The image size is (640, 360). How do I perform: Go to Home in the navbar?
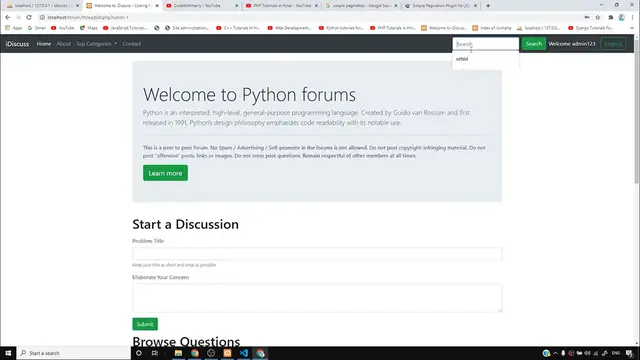pyautogui.click(x=44, y=44)
